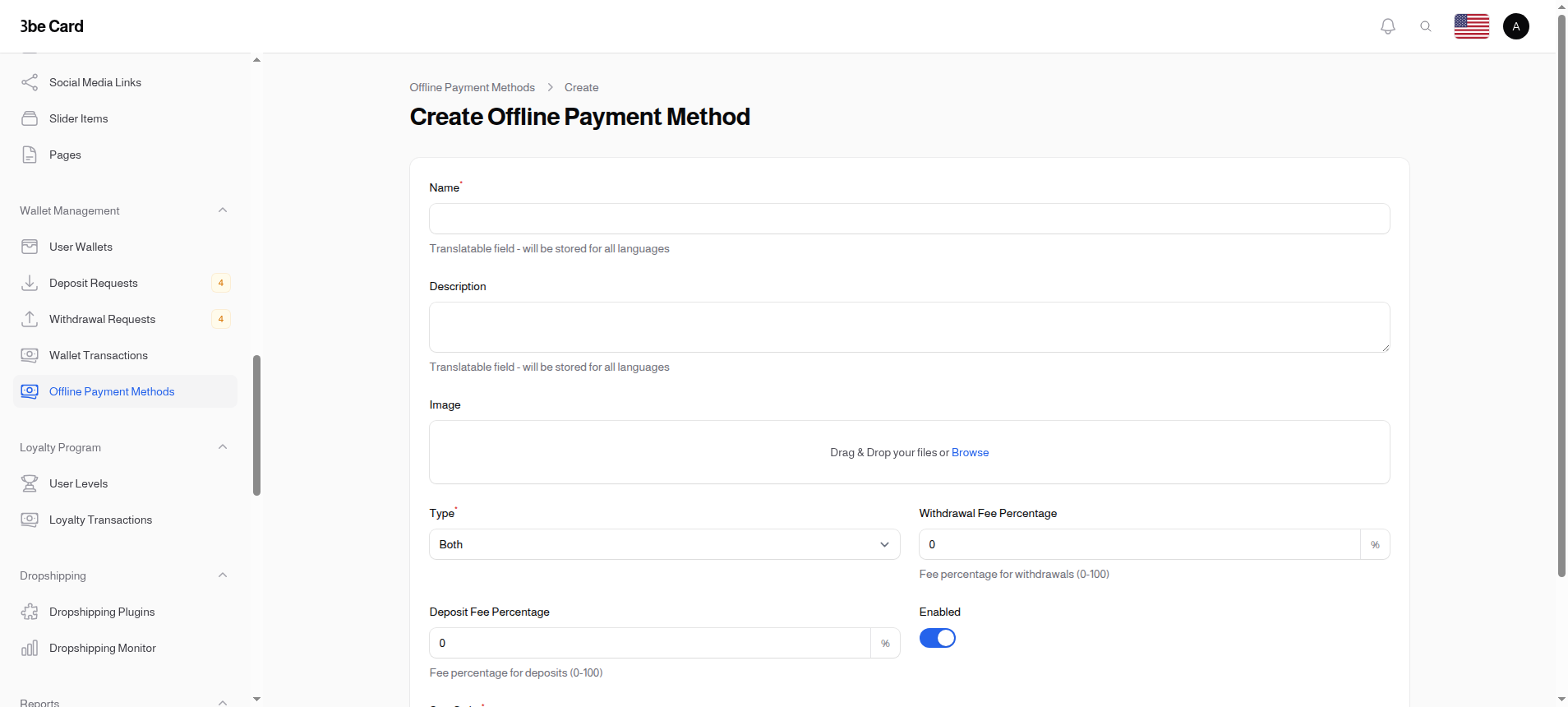The height and width of the screenshot is (707, 1568).
Task: Open Withdrawal Requests page
Action: 125,319
